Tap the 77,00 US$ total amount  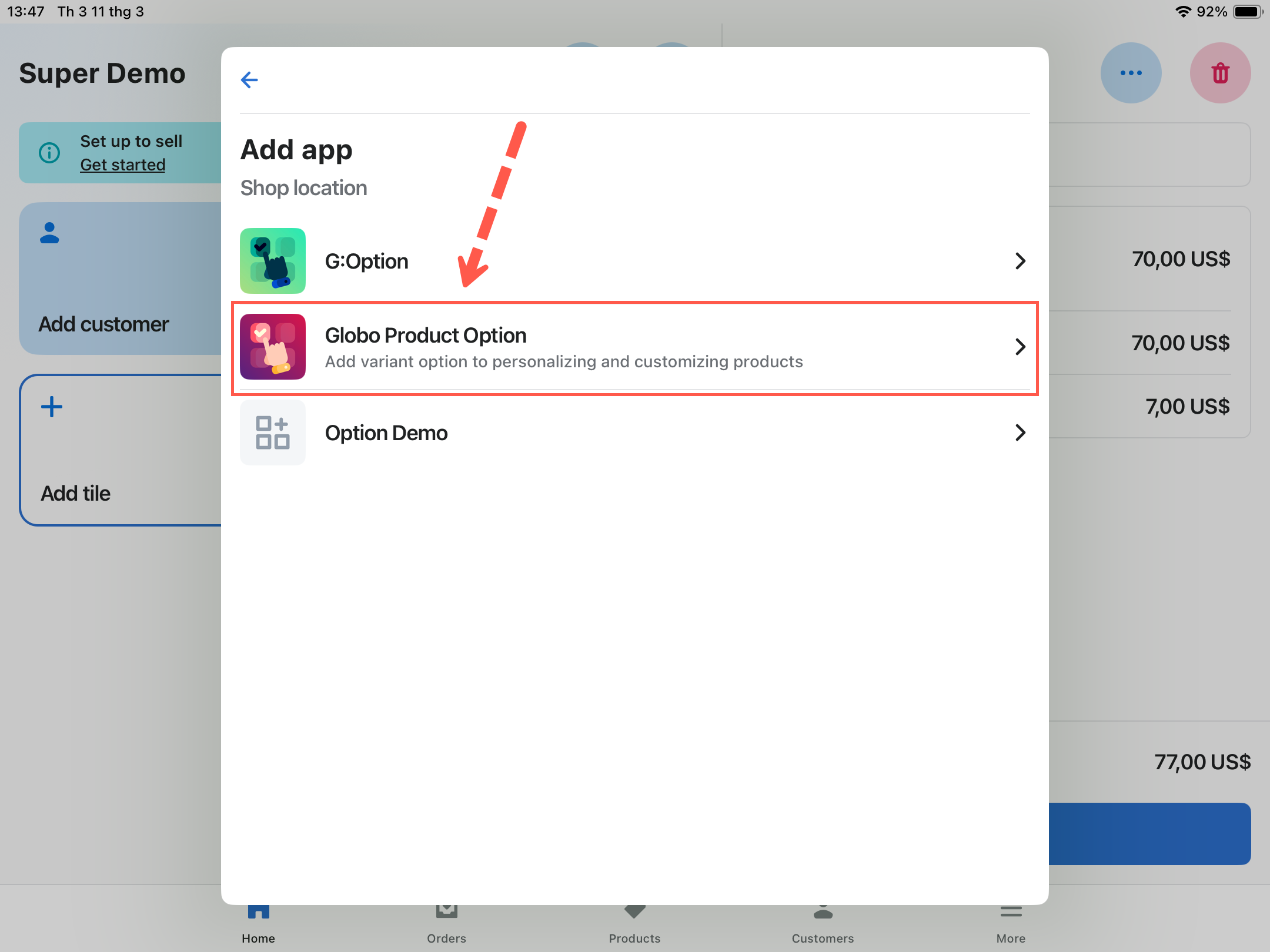click(x=1202, y=762)
